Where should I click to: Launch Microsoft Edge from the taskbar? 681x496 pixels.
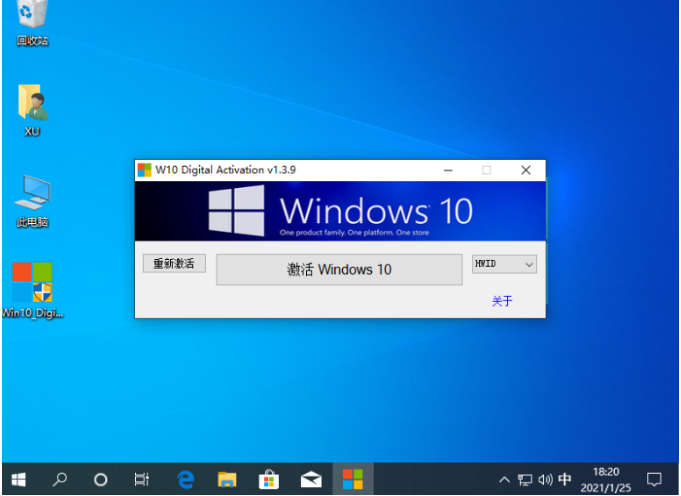coord(185,479)
